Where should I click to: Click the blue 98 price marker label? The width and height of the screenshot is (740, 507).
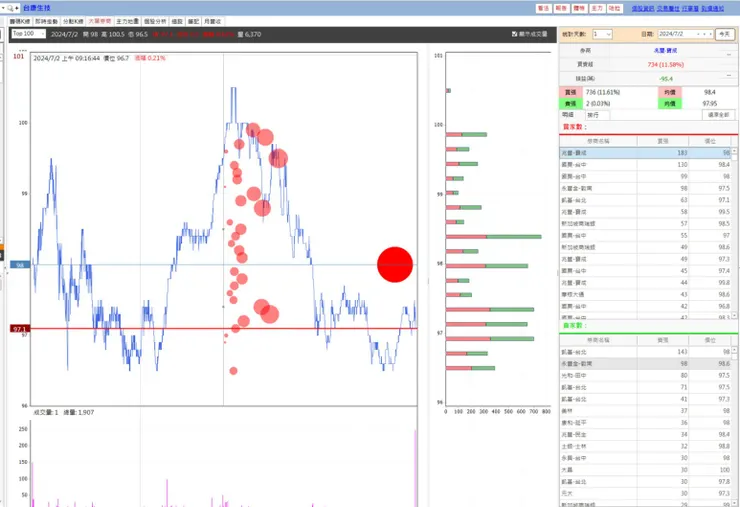pos(20,265)
